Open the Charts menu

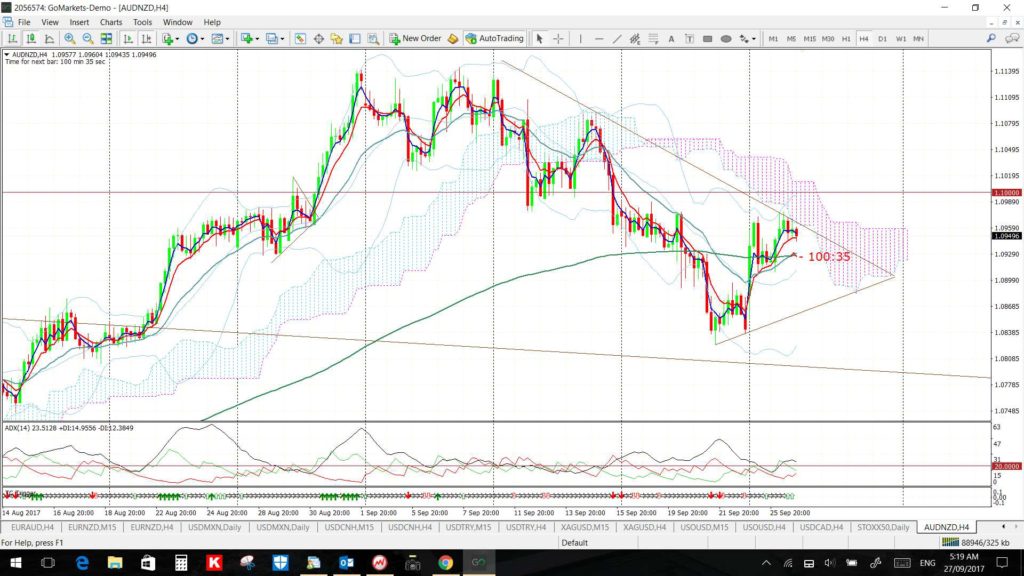[111, 22]
